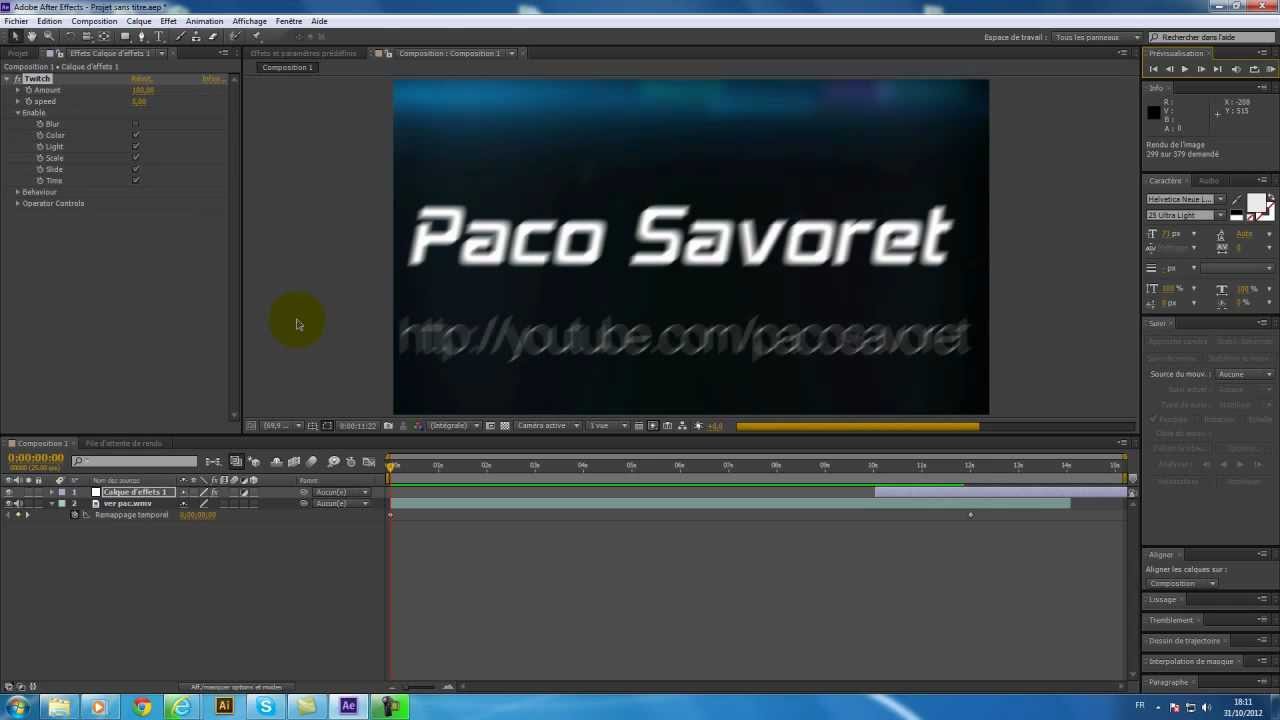Expand the Behaviour group

18,192
